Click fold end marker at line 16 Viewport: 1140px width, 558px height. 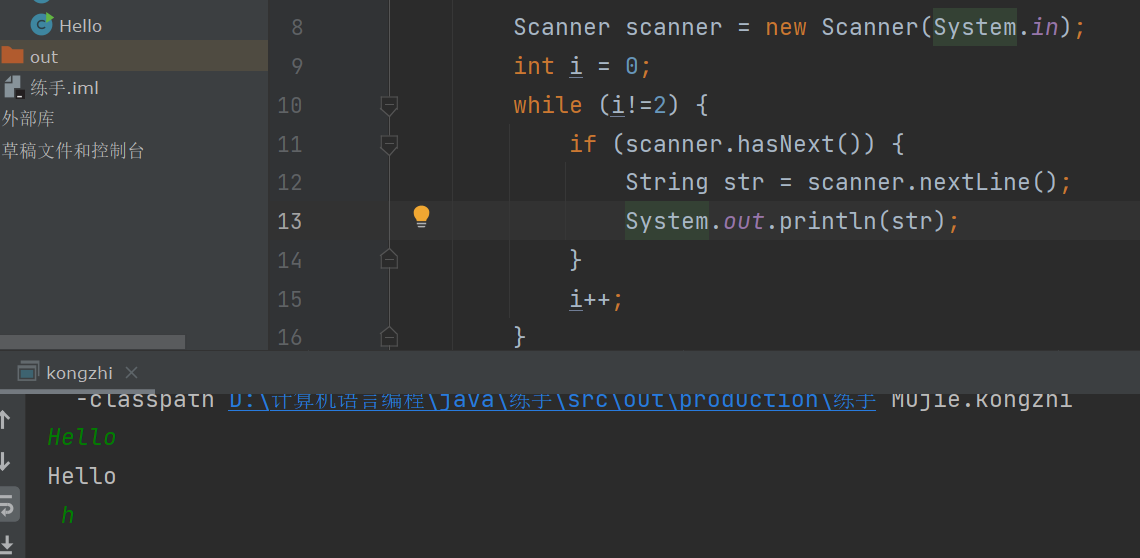click(389, 336)
